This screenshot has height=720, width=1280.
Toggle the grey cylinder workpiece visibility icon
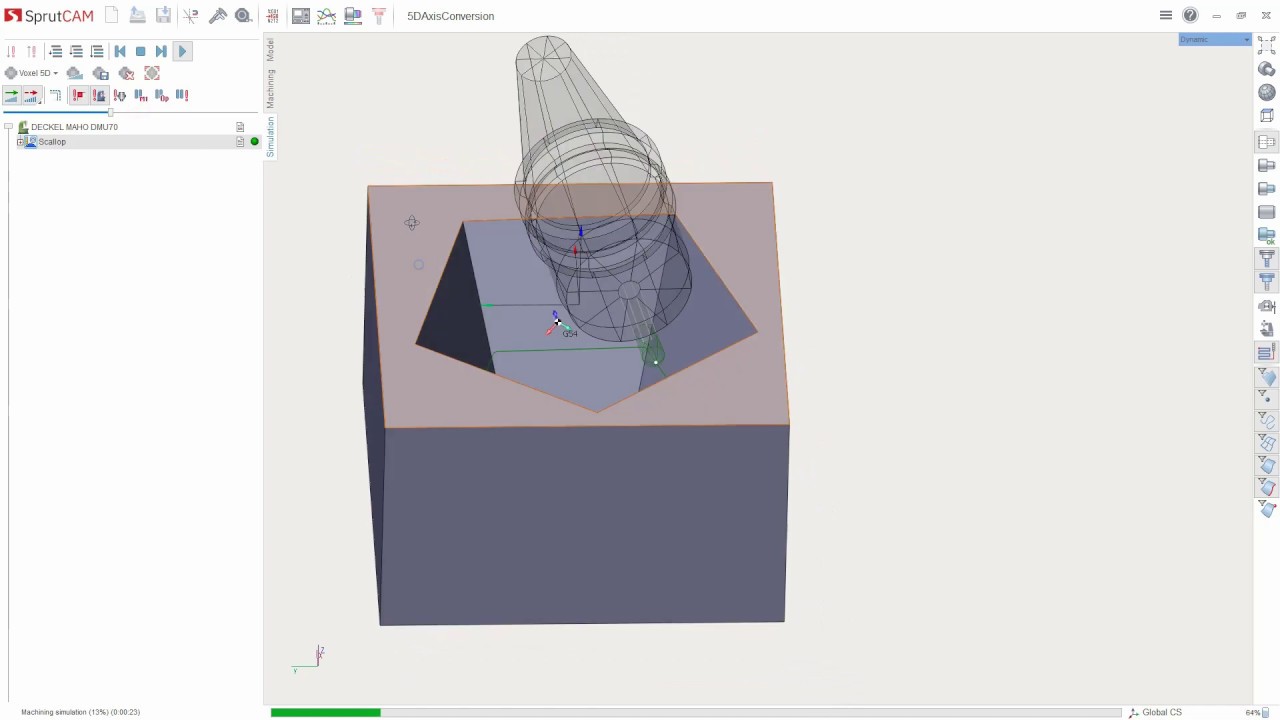pos(1267,212)
